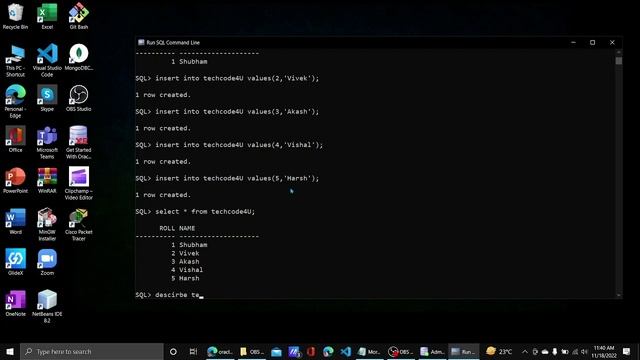The height and width of the screenshot is (360, 640).
Task: Click row '5 Harsh' in the output
Action: pos(185,278)
